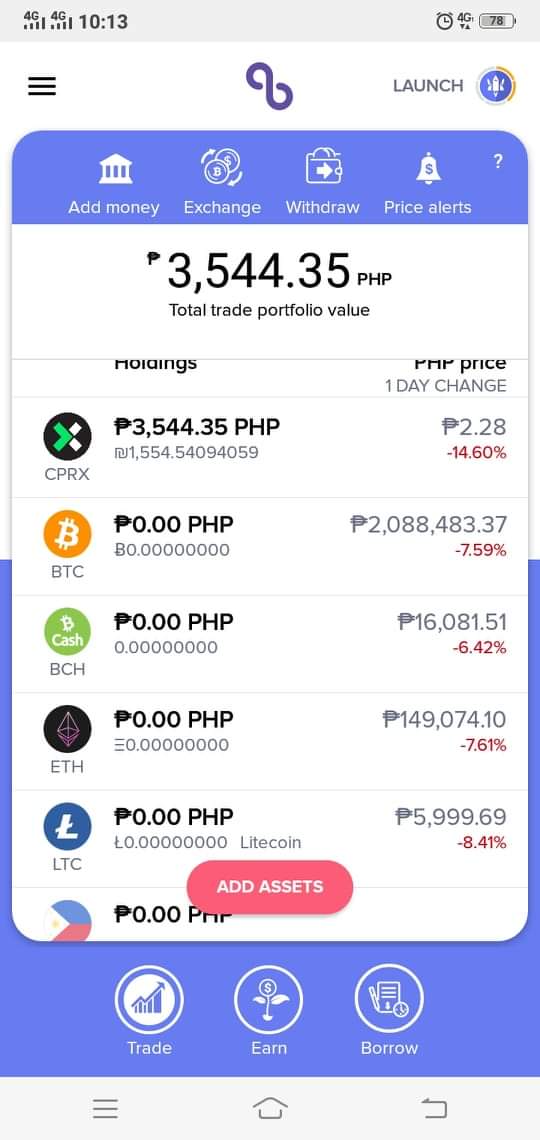Screen dimensions: 540x1140
Task: Select the CPRX coin icon
Action: pyautogui.click(x=67, y=436)
